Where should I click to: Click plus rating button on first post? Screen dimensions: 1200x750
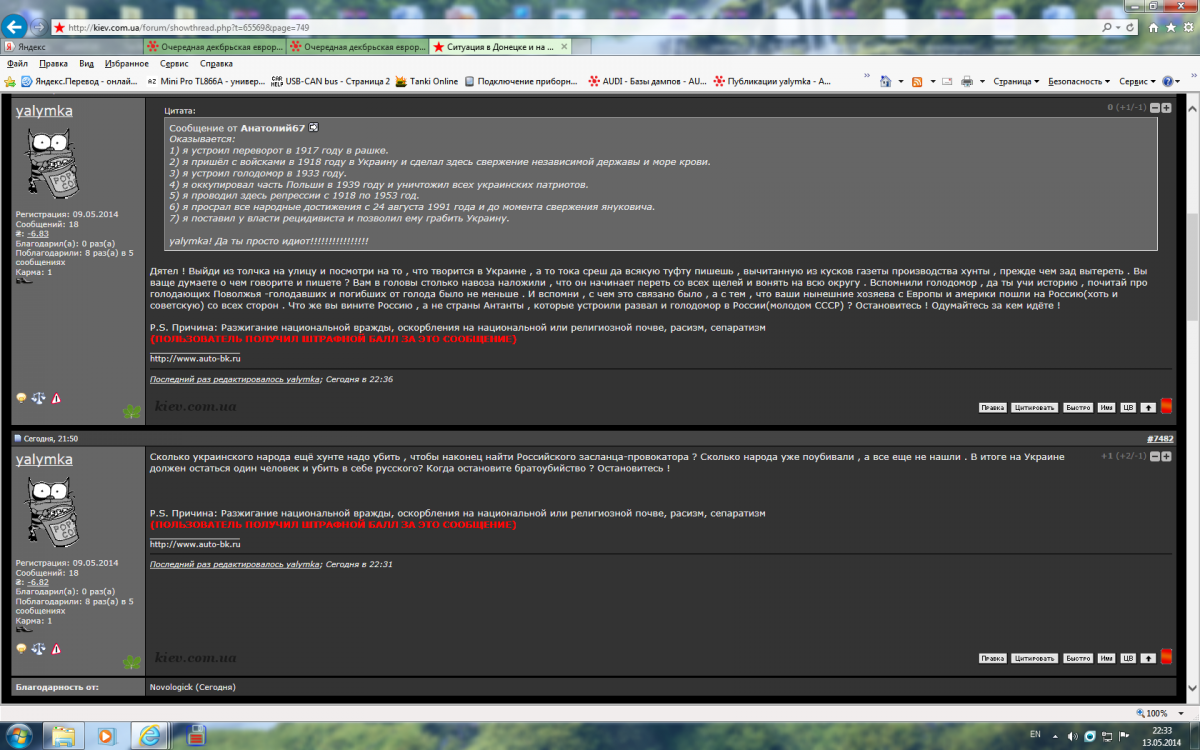(1166, 107)
